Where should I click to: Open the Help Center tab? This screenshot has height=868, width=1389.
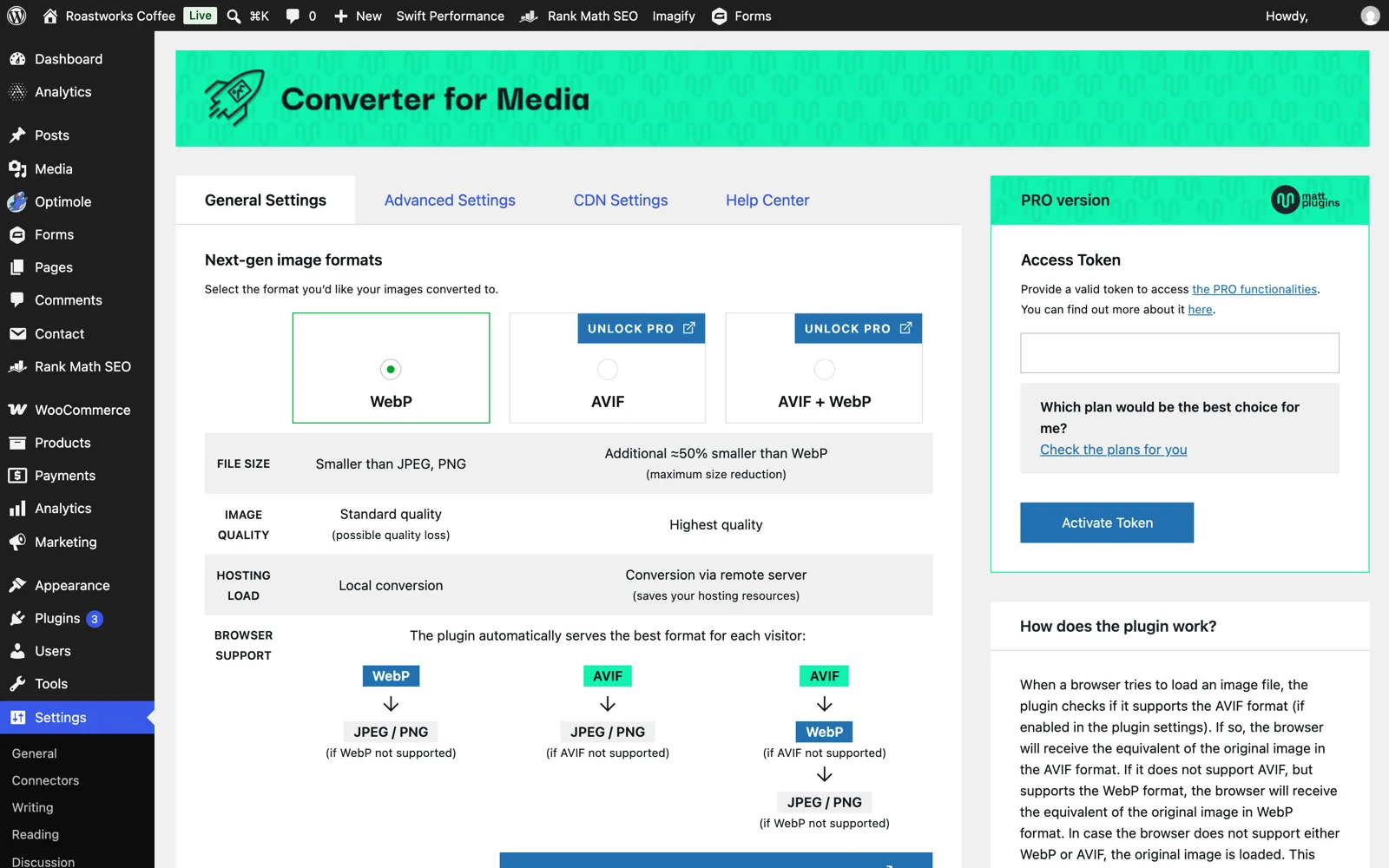tap(767, 200)
